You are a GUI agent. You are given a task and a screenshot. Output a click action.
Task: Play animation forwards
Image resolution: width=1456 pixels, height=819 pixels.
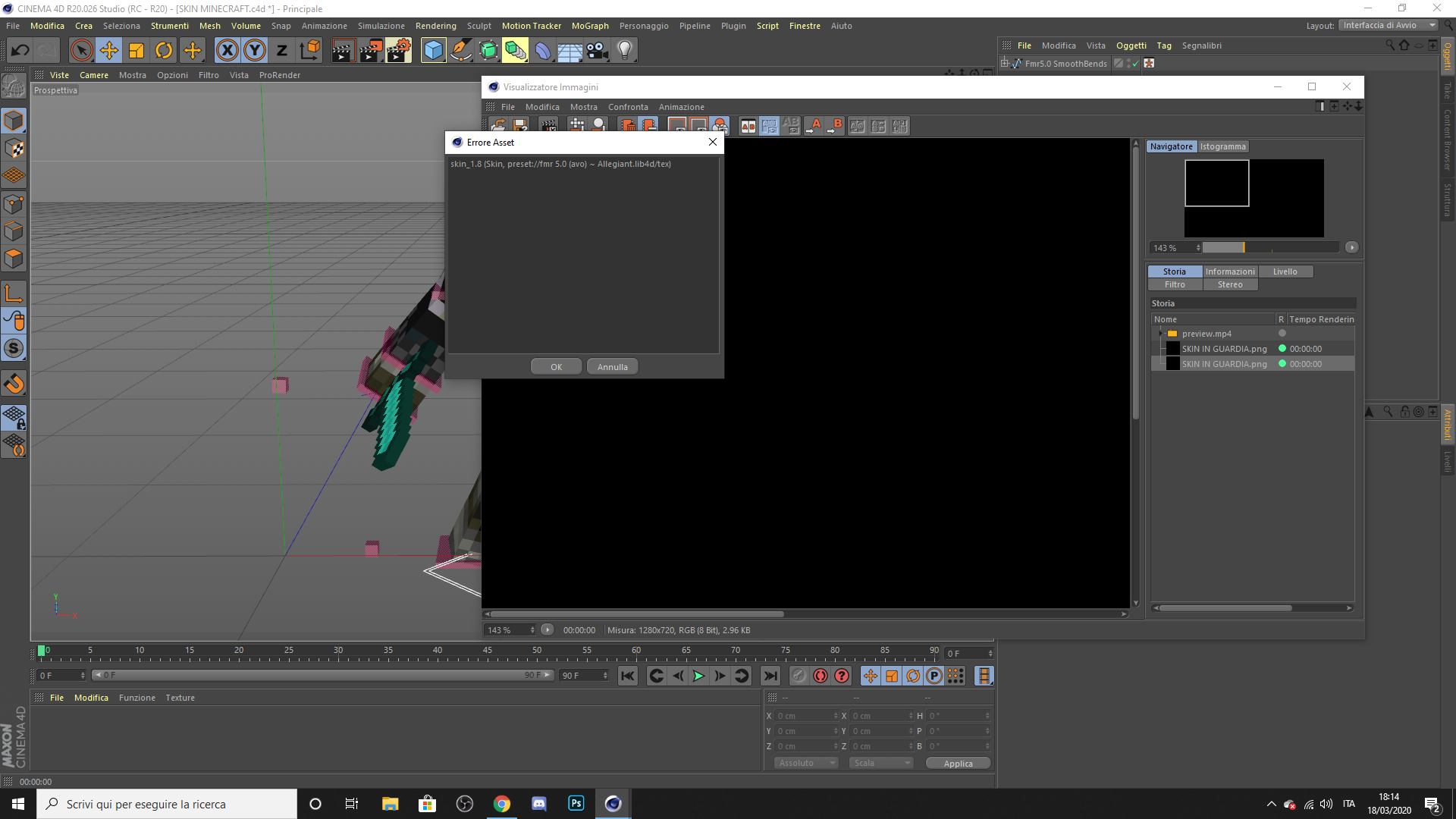(x=698, y=676)
